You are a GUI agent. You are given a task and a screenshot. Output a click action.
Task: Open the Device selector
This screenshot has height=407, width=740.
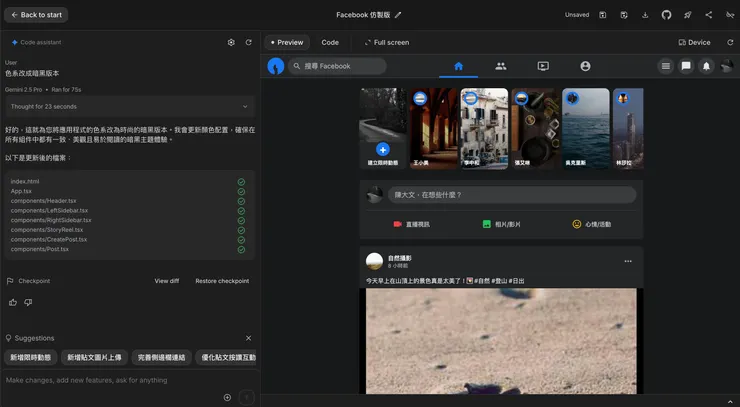click(694, 42)
